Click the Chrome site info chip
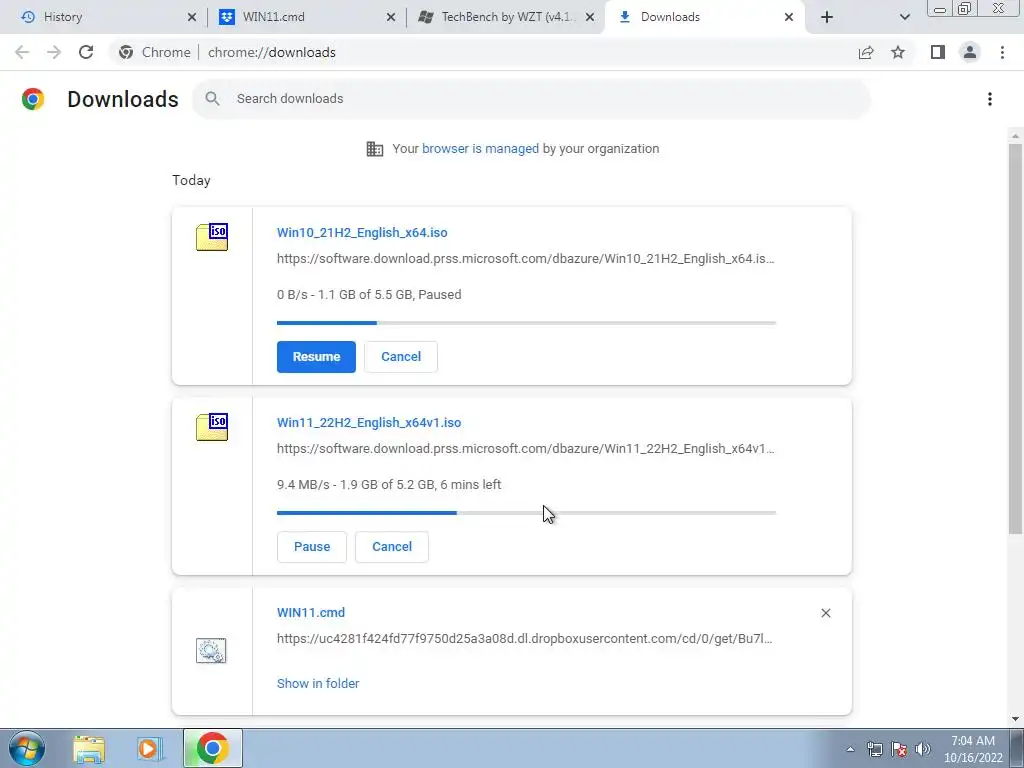 [x=155, y=52]
